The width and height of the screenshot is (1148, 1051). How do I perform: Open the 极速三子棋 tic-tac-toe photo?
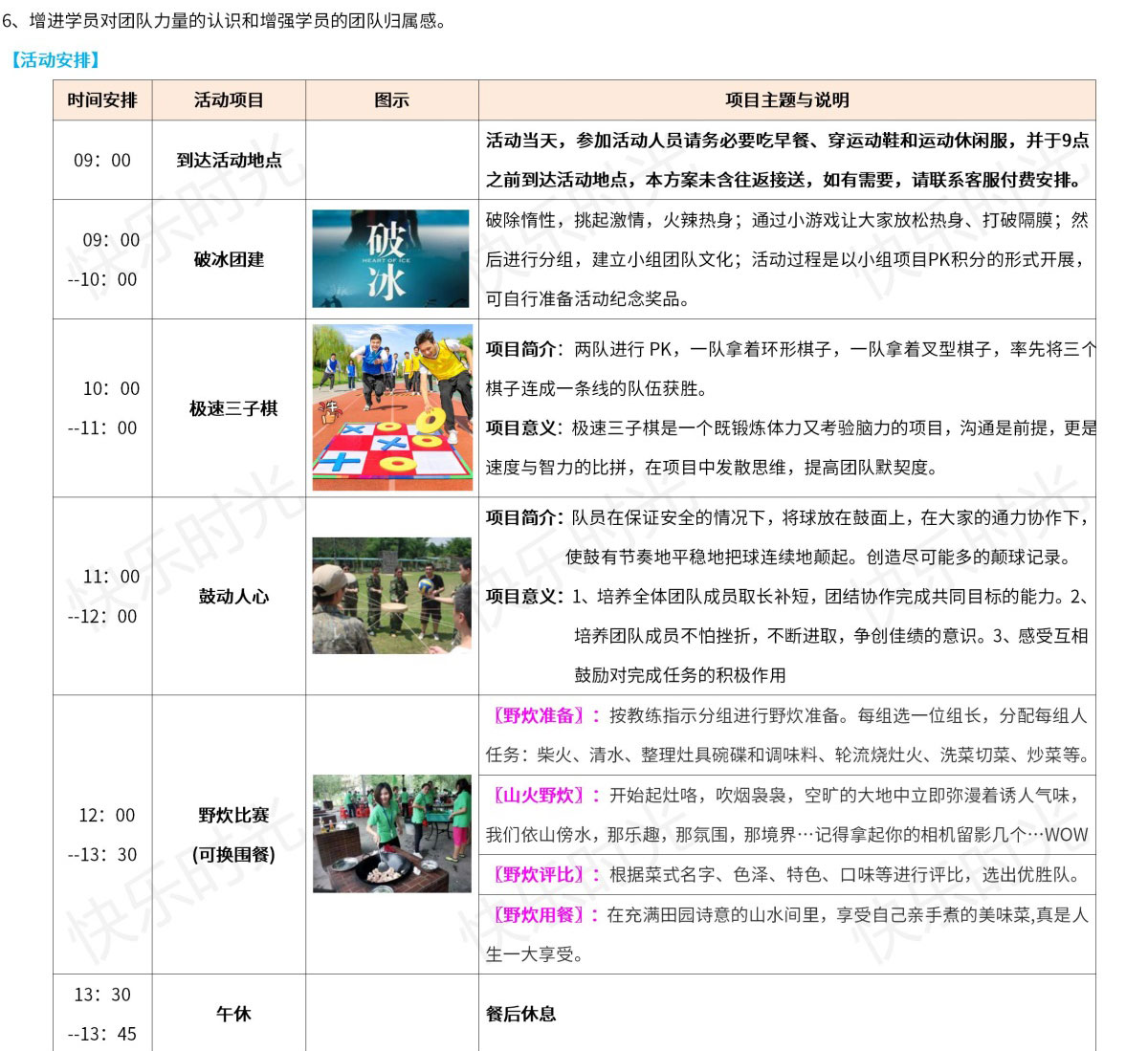pyautogui.click(x=392, y=408)
